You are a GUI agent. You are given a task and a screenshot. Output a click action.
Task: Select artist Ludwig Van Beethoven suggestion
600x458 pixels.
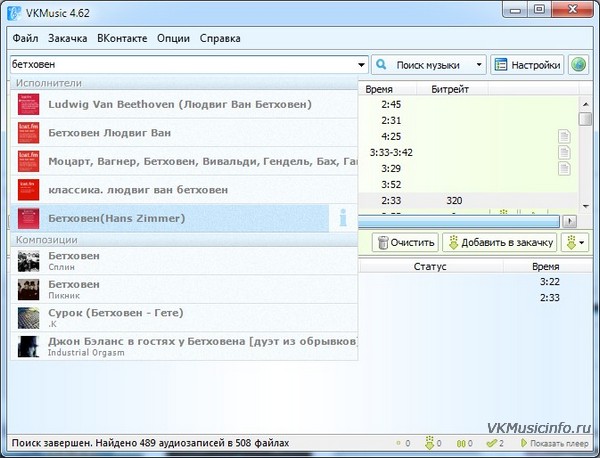pos(184,104)
